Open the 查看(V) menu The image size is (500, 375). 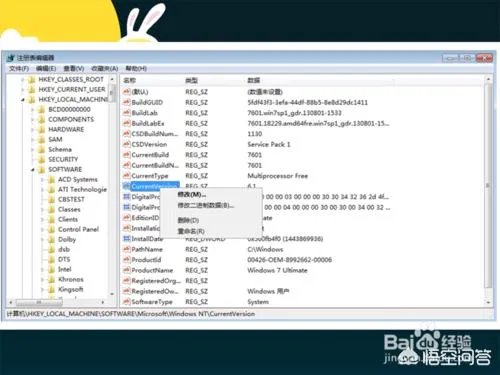pyautogui.click(x=74, y=68)
